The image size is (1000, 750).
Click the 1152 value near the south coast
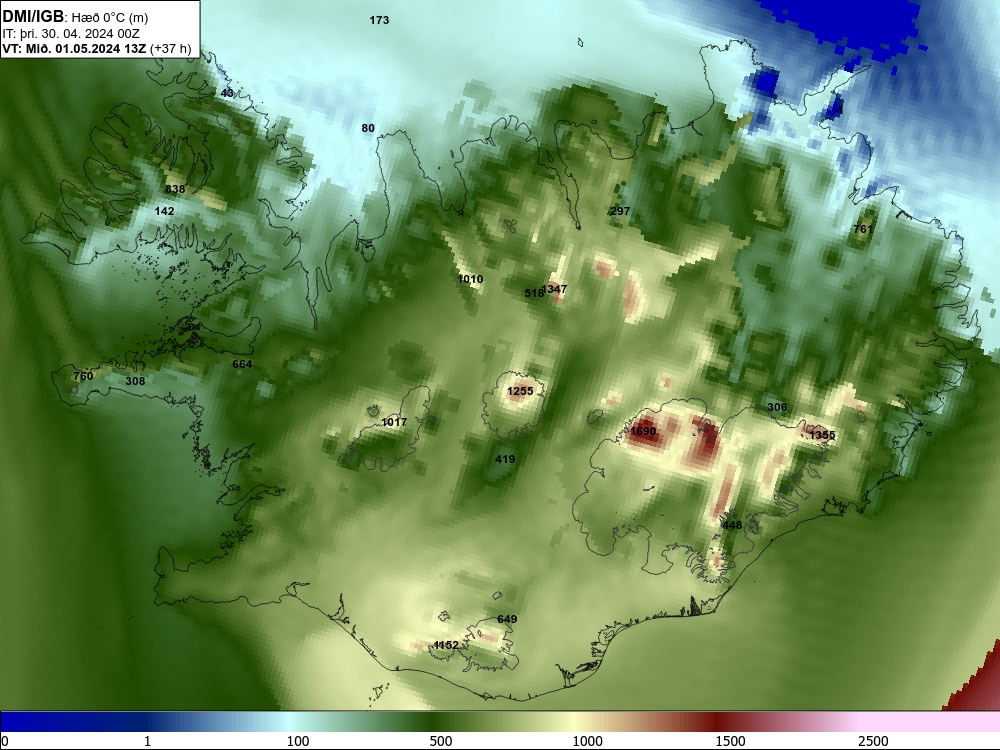446,645
